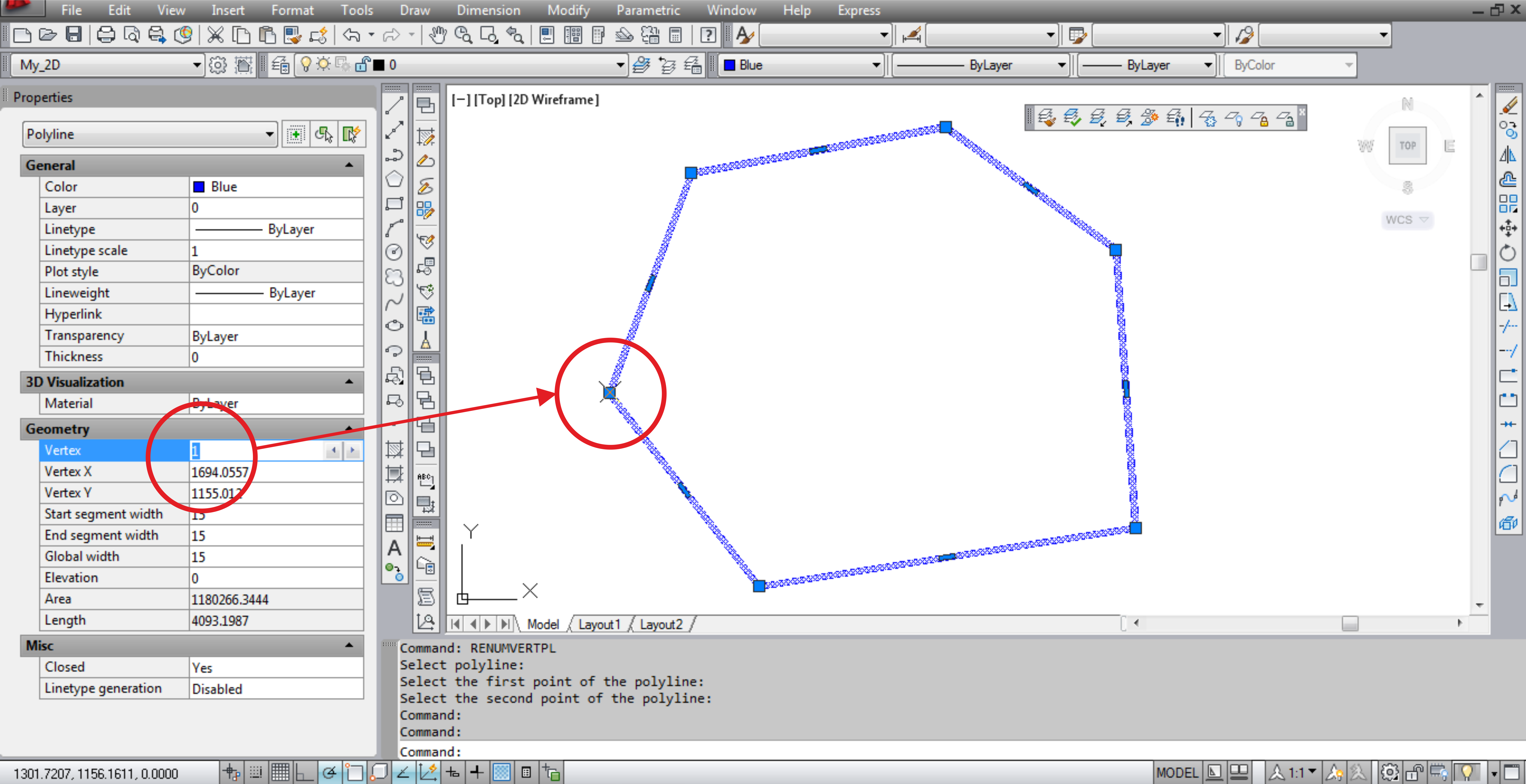Select the Polygon draw tool

[x=394, y=179]
